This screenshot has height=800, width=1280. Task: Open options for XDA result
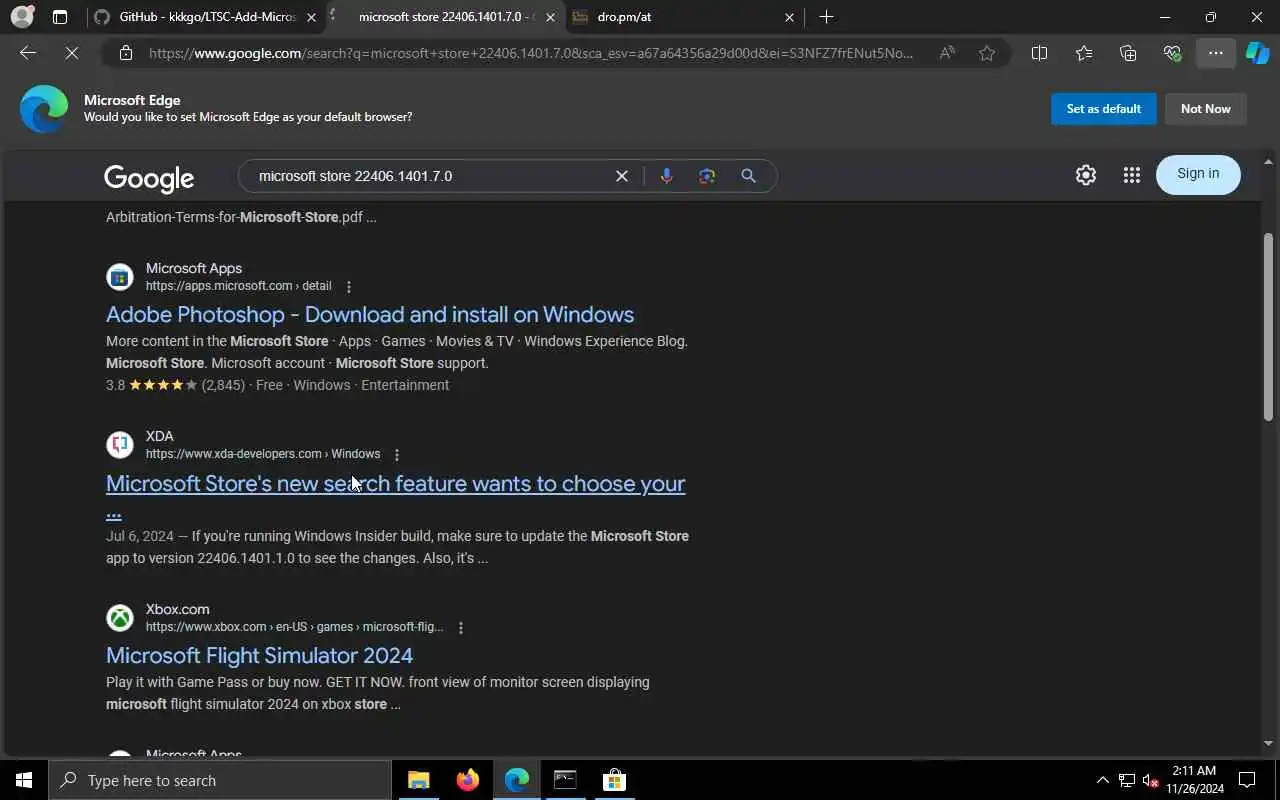397,455
